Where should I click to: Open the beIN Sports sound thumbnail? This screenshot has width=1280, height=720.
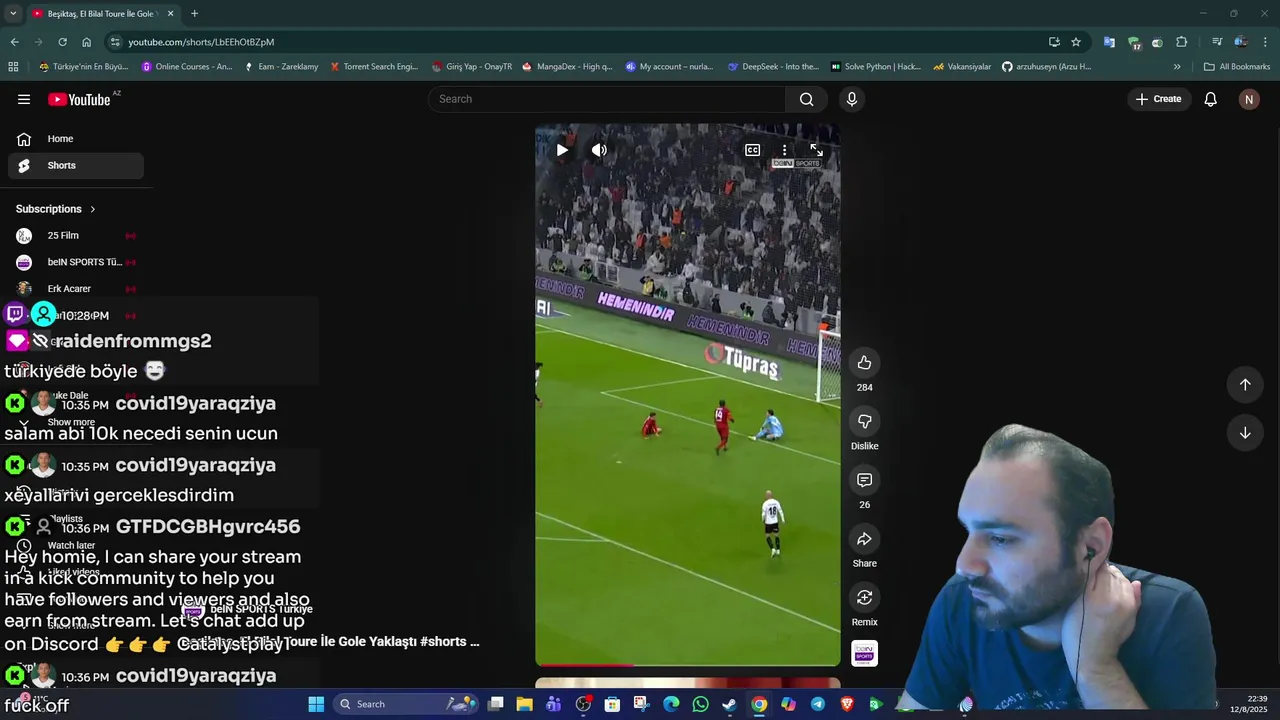864,654
